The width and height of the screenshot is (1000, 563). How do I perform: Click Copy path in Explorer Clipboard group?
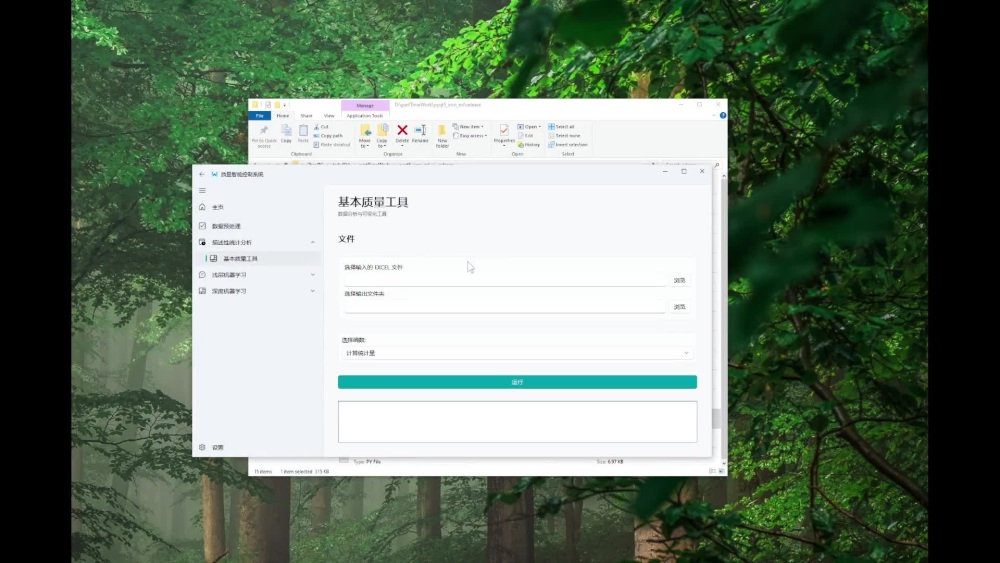coord(328,136)
